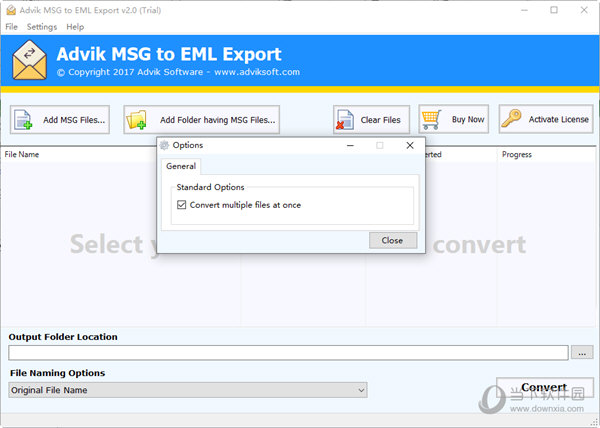The width and height of the screenshot is (600, 428).
Task: Click the Original File Name value
Action: point(49,390)
